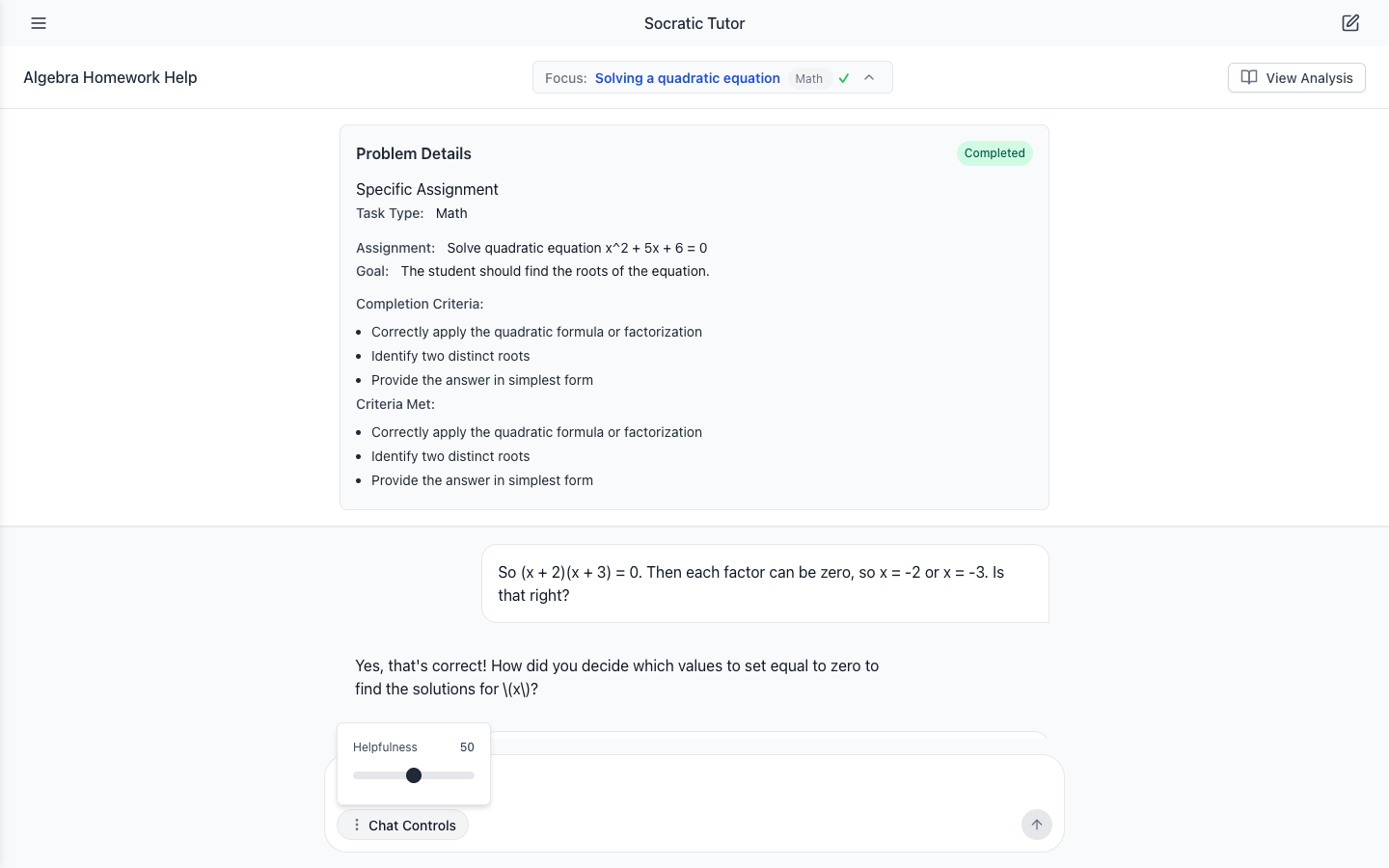Click the three-dot icon in Chat Controls
The height and width of the screenshot is (868, 1389).
coord(357,825)
